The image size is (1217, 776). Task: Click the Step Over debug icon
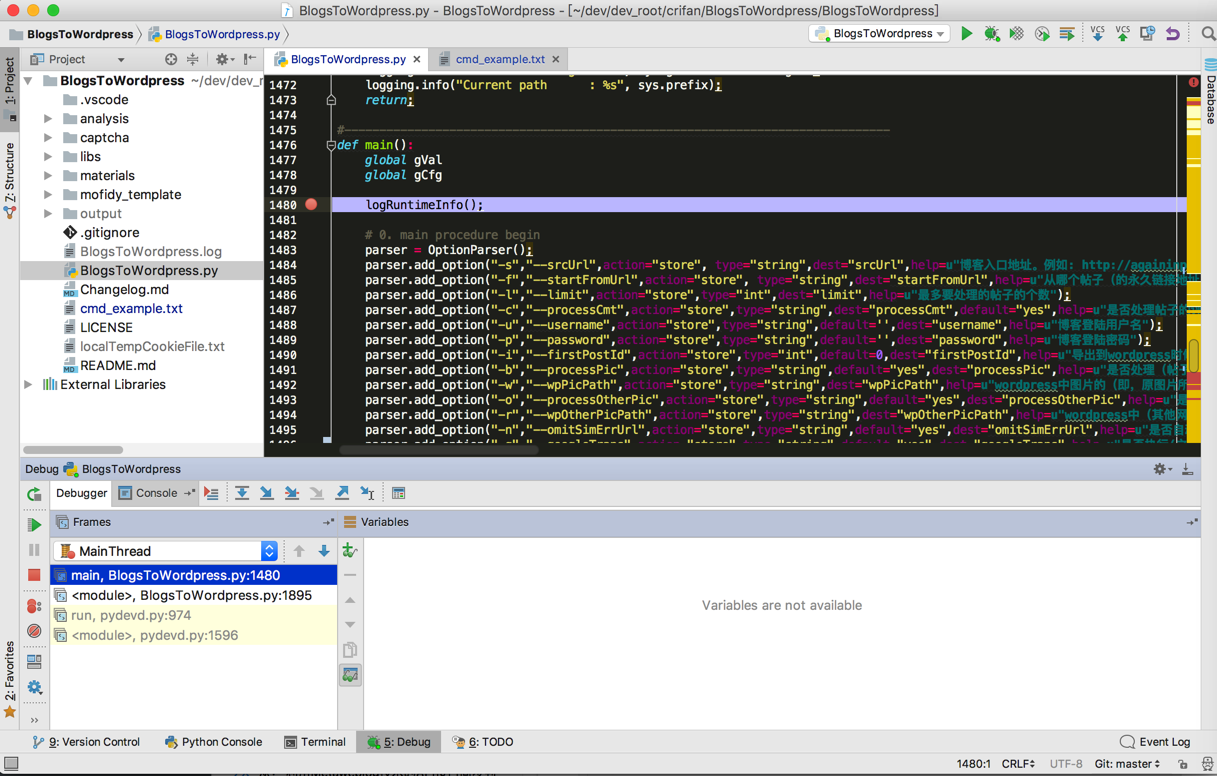coord(242,493)
